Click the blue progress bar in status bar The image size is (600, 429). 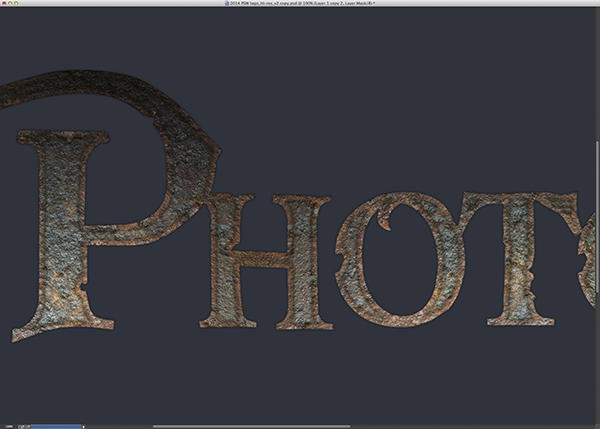click(x=56, y=426)
